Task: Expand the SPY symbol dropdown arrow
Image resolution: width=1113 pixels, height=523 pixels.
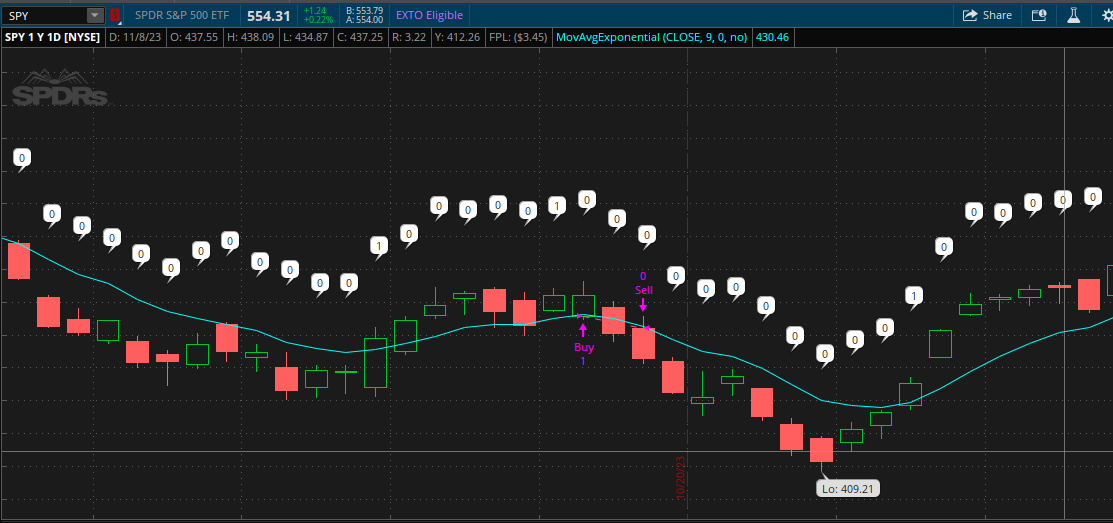Action: coord(95,16)
